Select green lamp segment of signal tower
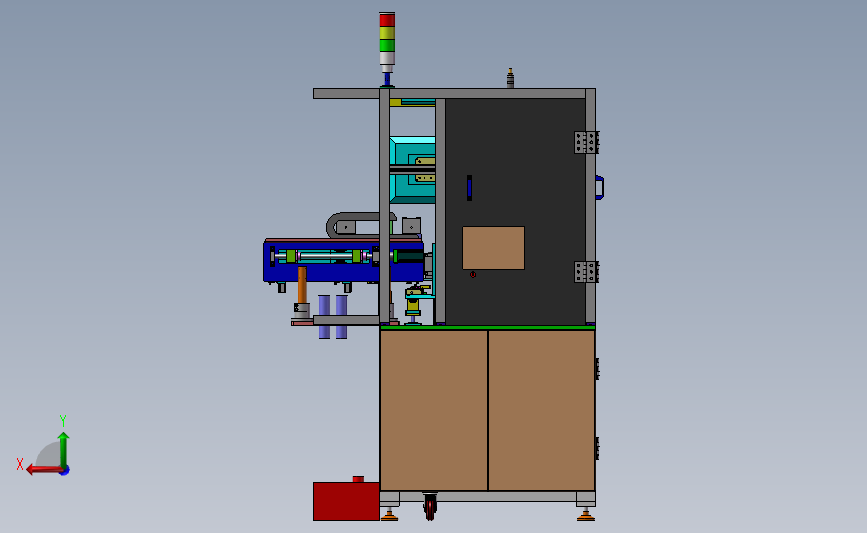 pos(387,45)
